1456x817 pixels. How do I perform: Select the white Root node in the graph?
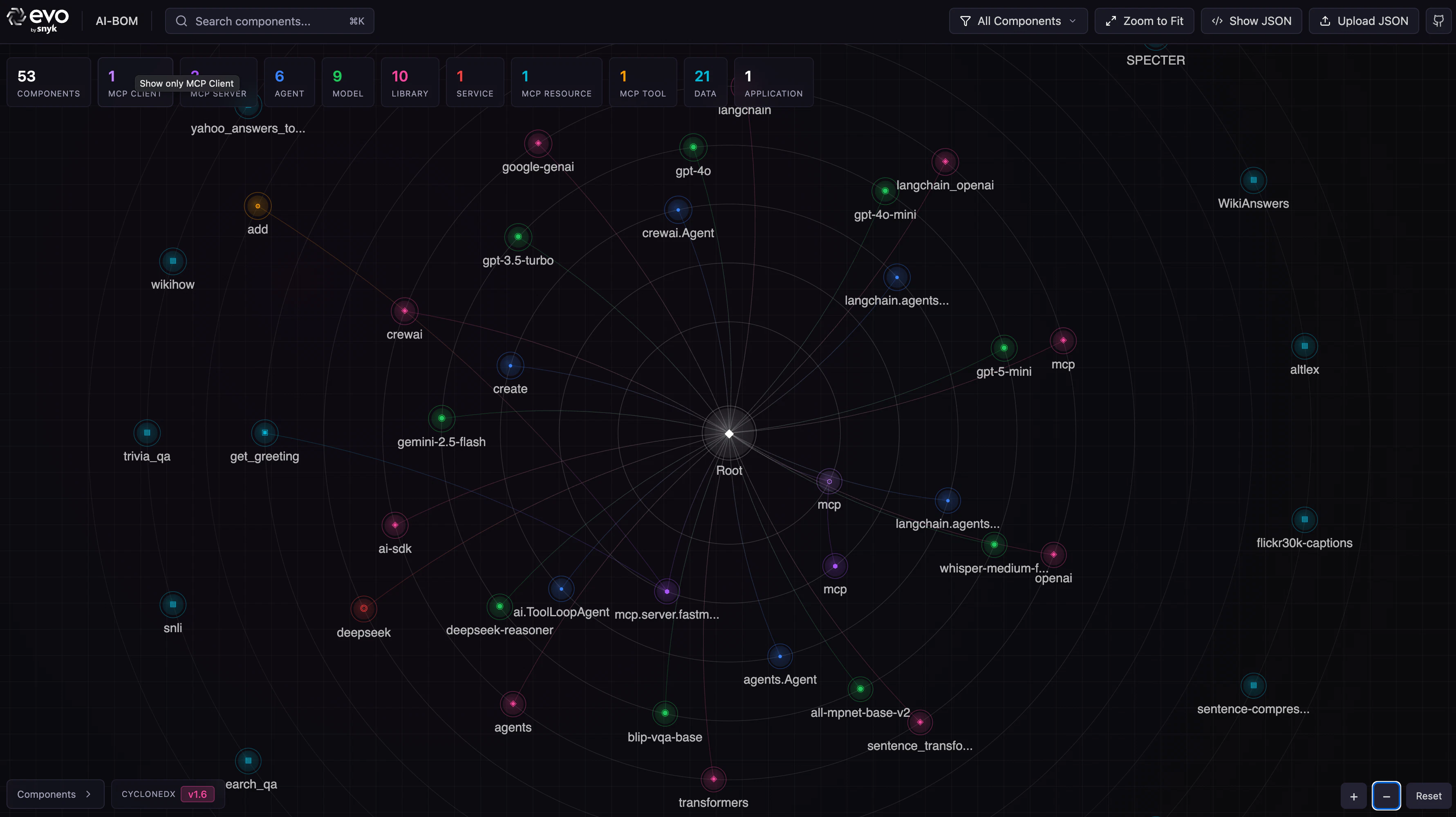tap(729, 434)
